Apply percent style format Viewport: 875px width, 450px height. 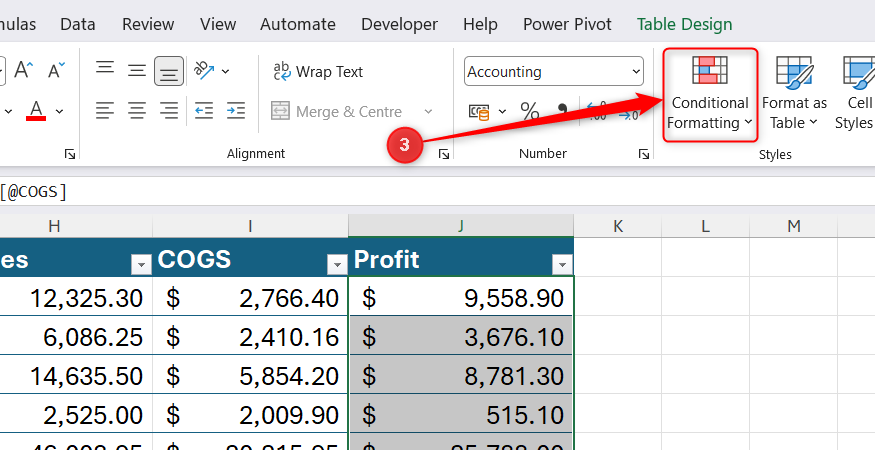click(x=530, y=111)
